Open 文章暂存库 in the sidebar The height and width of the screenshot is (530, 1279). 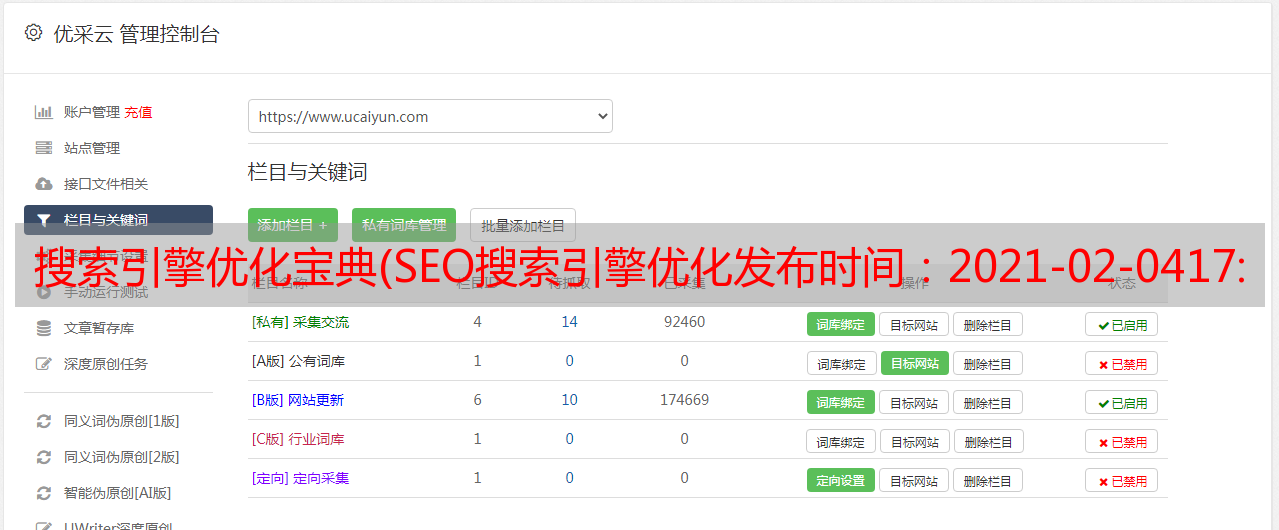click(x=99, y=328)
